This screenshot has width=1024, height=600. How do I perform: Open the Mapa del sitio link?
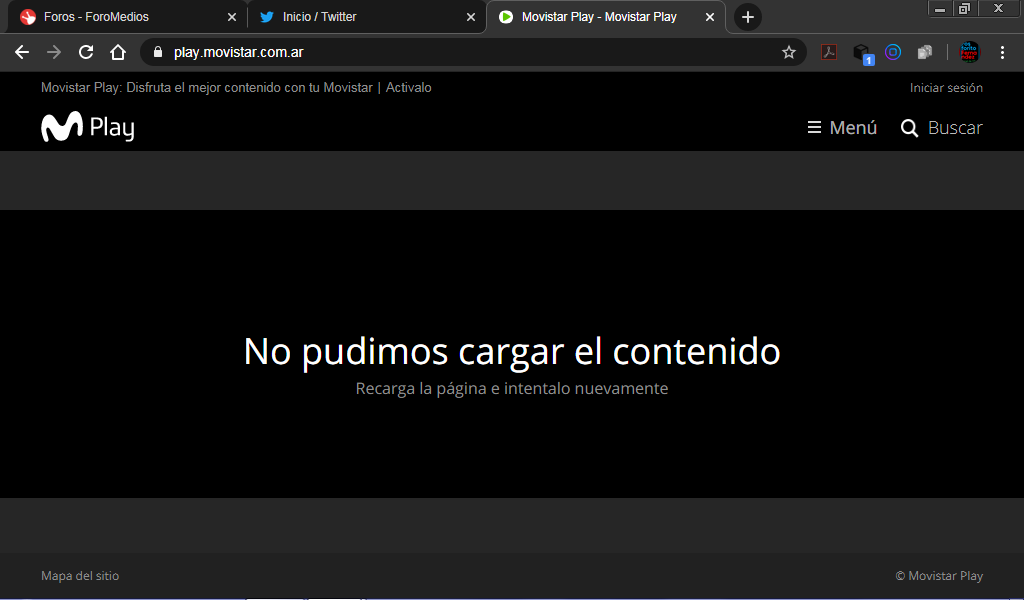pos(80,576)
